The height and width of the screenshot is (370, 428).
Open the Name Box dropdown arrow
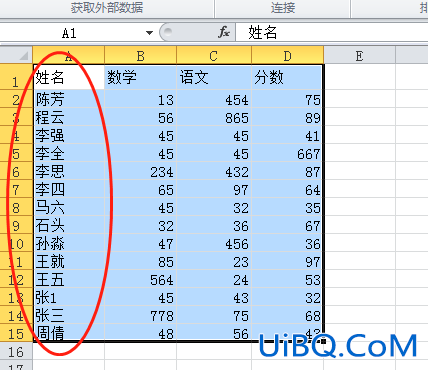(x=149, y=33)
